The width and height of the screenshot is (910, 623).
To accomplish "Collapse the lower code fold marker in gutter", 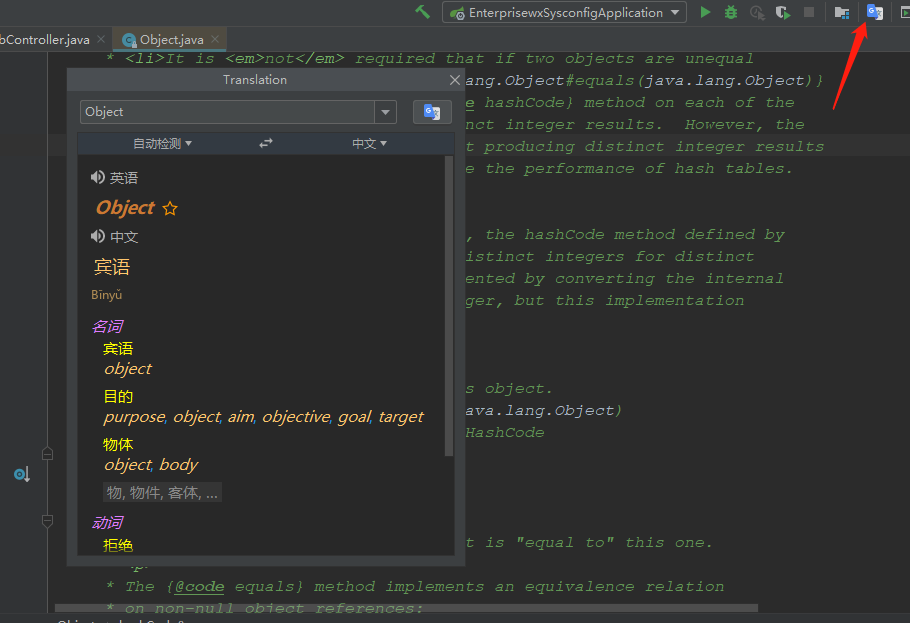I will pyautogui.click(x=48, y=521).
